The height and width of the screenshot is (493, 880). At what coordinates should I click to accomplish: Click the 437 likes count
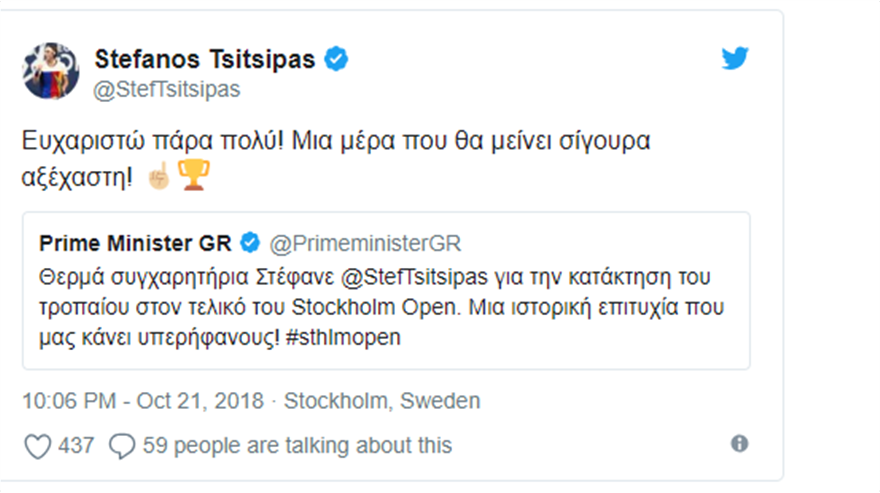[76, 446]
